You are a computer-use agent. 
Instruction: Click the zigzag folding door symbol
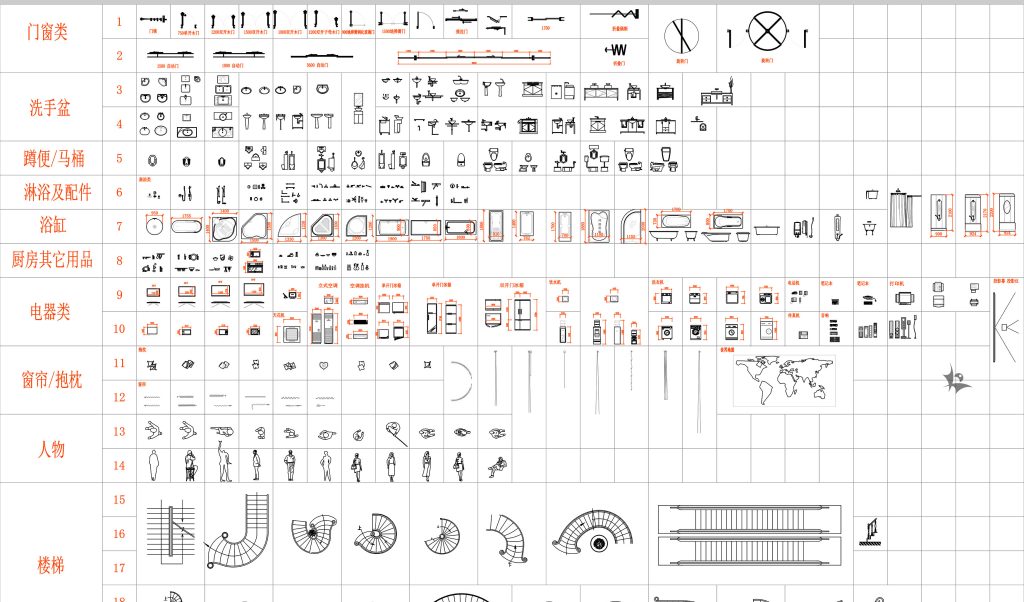pos(617,16)
